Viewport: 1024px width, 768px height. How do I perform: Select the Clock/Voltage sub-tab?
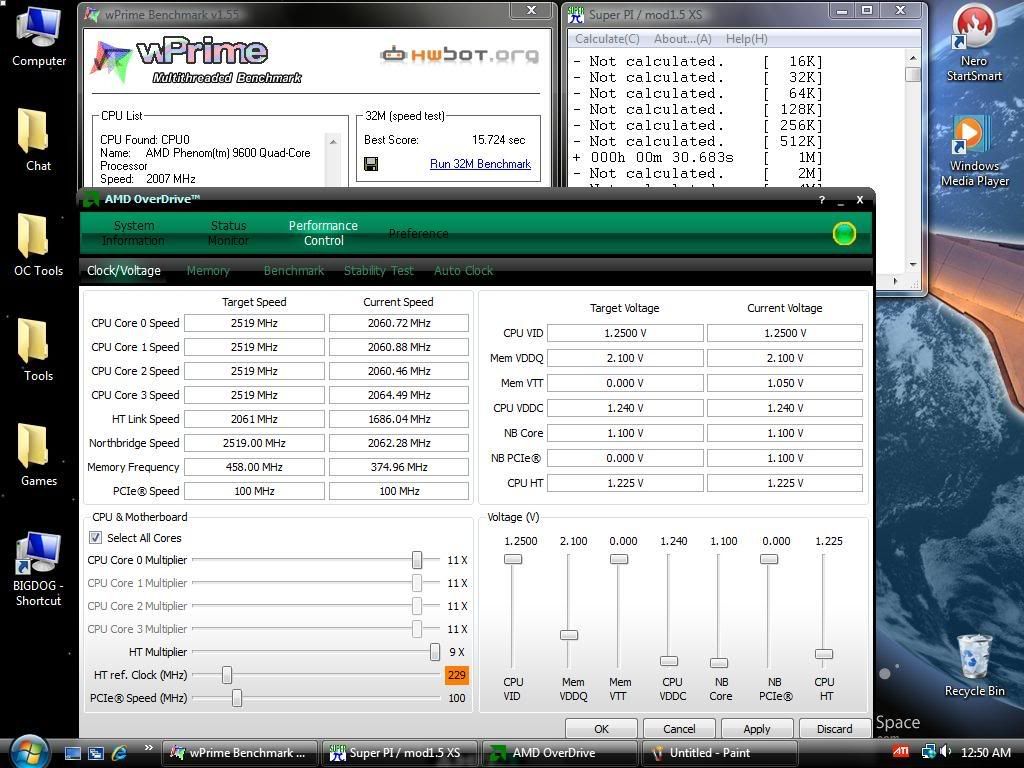tap(123, 270)
